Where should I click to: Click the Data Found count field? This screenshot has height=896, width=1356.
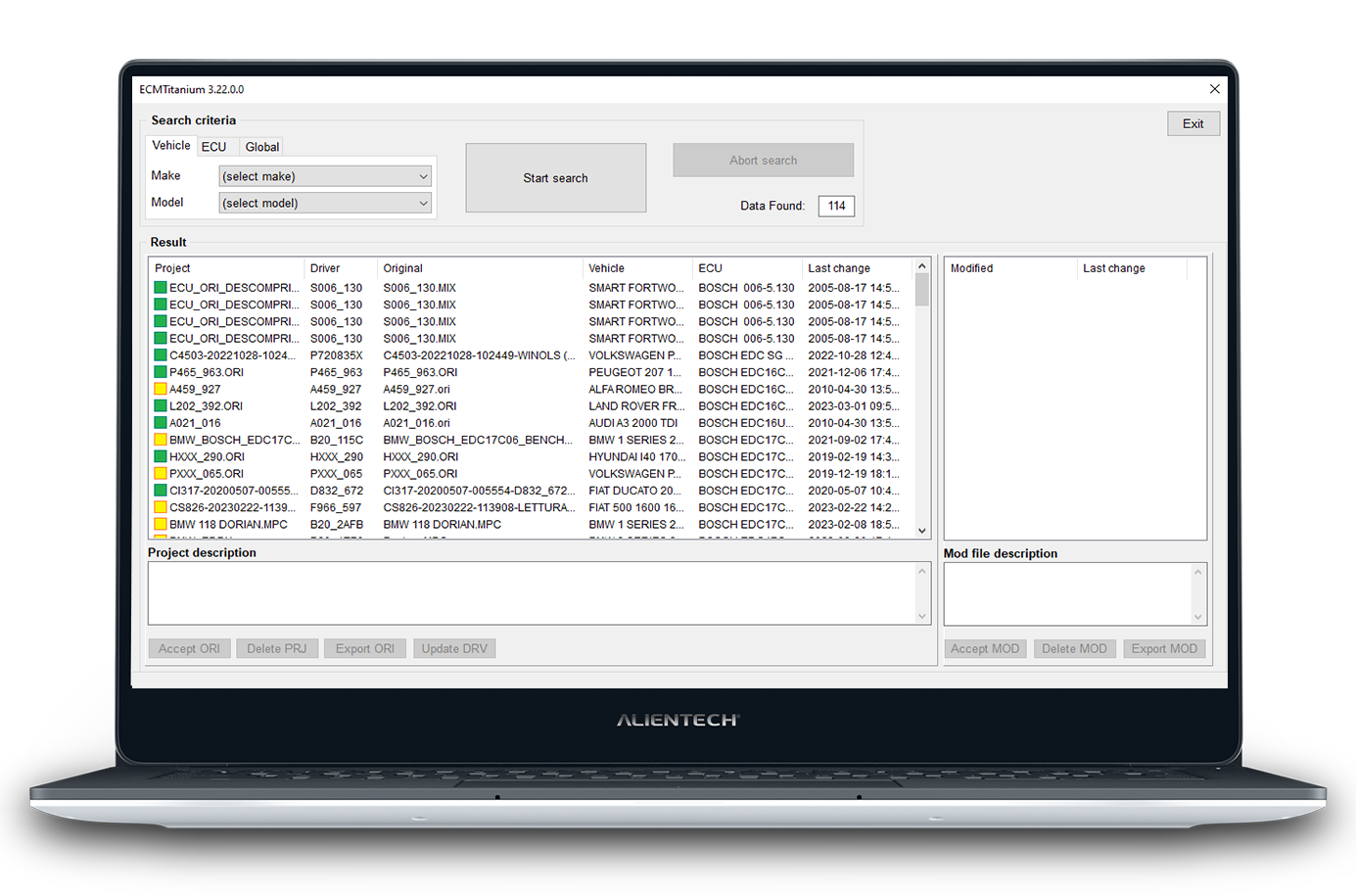836,206
